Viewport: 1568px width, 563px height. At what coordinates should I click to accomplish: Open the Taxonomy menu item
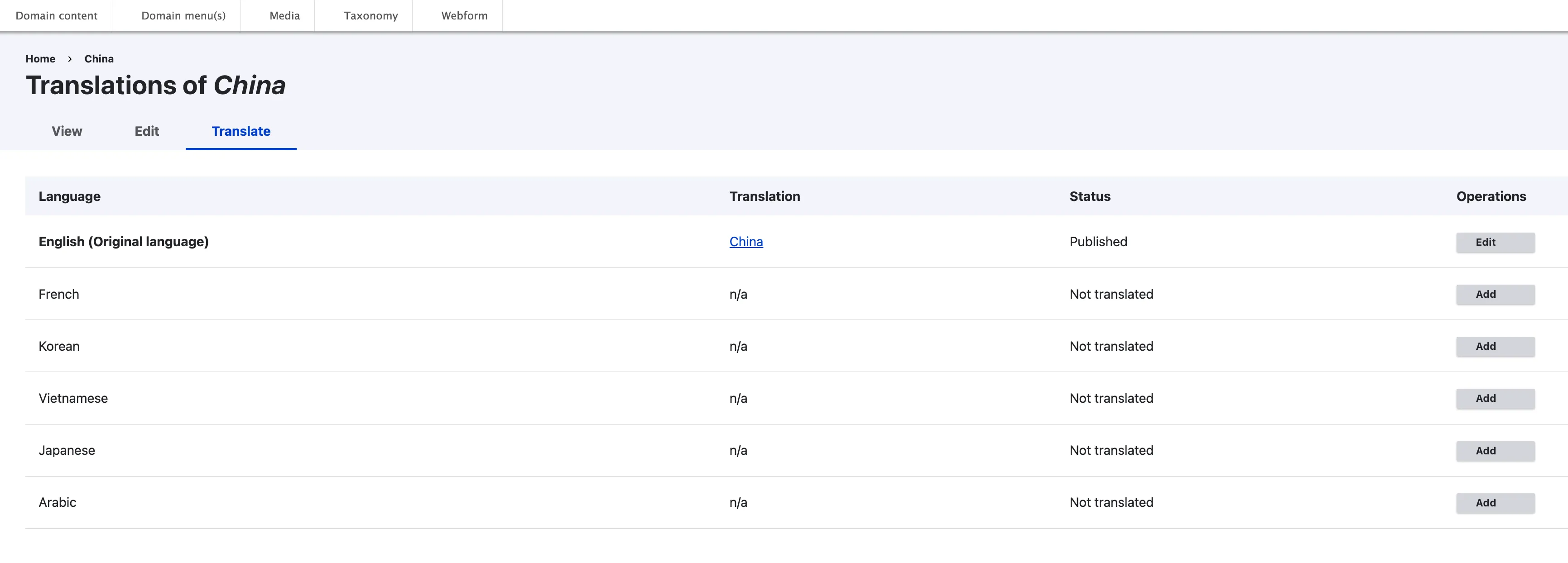pyautogui.click(x=370, y=16)
